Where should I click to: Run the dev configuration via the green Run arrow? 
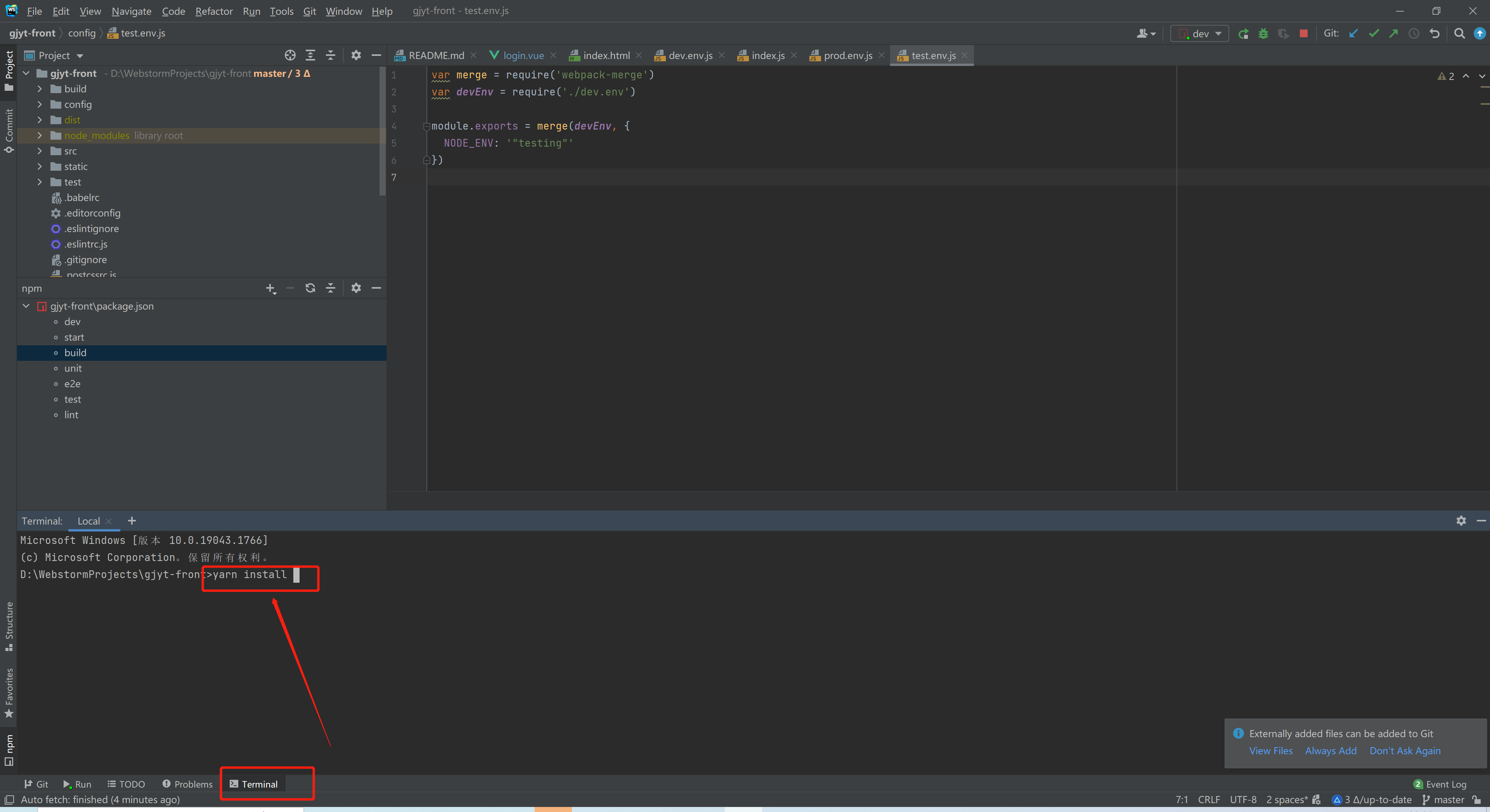[1244, 33]
